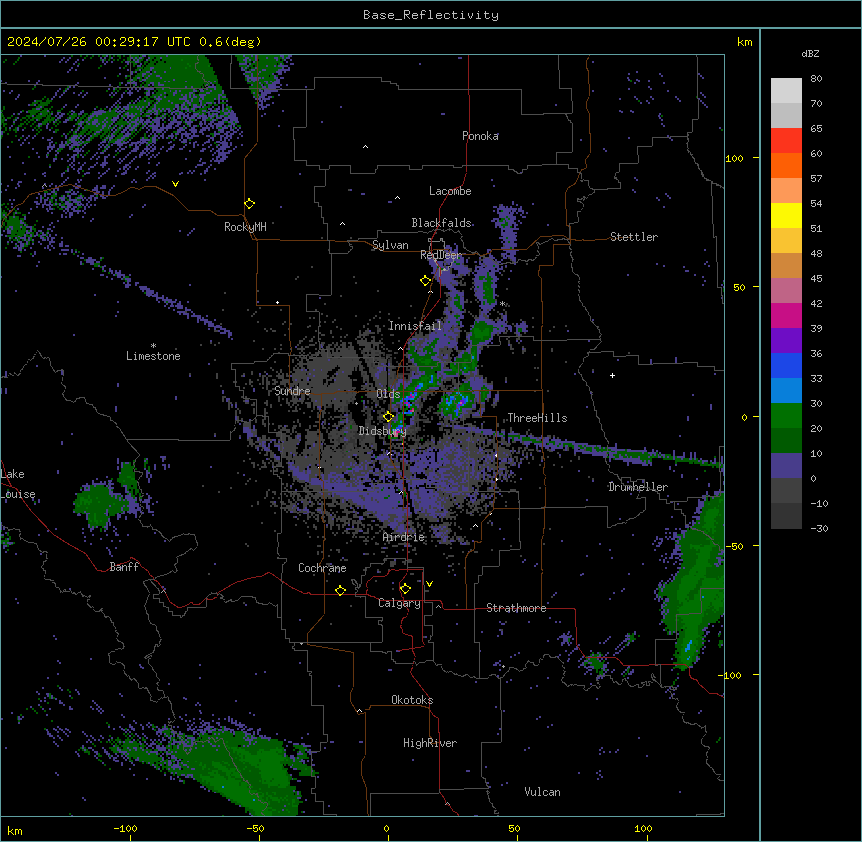The width and height of the screenshot is (862, 842).
Task: Select the purple 39 dBZ color swatch
Action: click(786, 341)
